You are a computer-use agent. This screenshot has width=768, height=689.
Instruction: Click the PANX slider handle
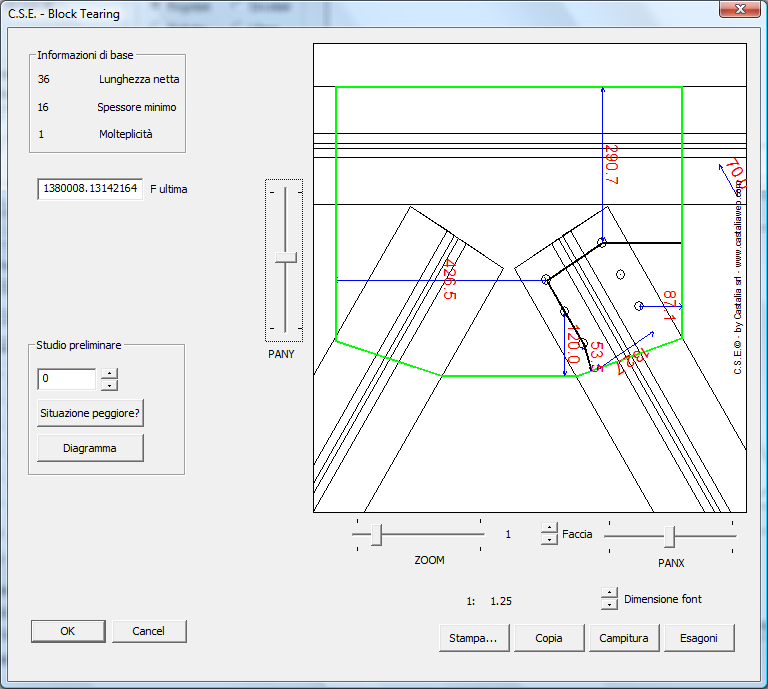click(x=670, y=537)
